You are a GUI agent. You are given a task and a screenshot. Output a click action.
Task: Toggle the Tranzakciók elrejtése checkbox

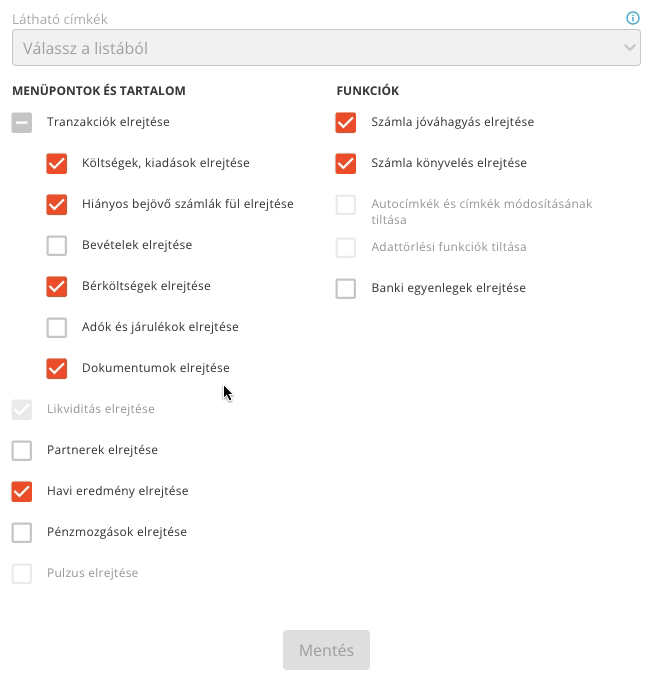[x=22, y=123]
